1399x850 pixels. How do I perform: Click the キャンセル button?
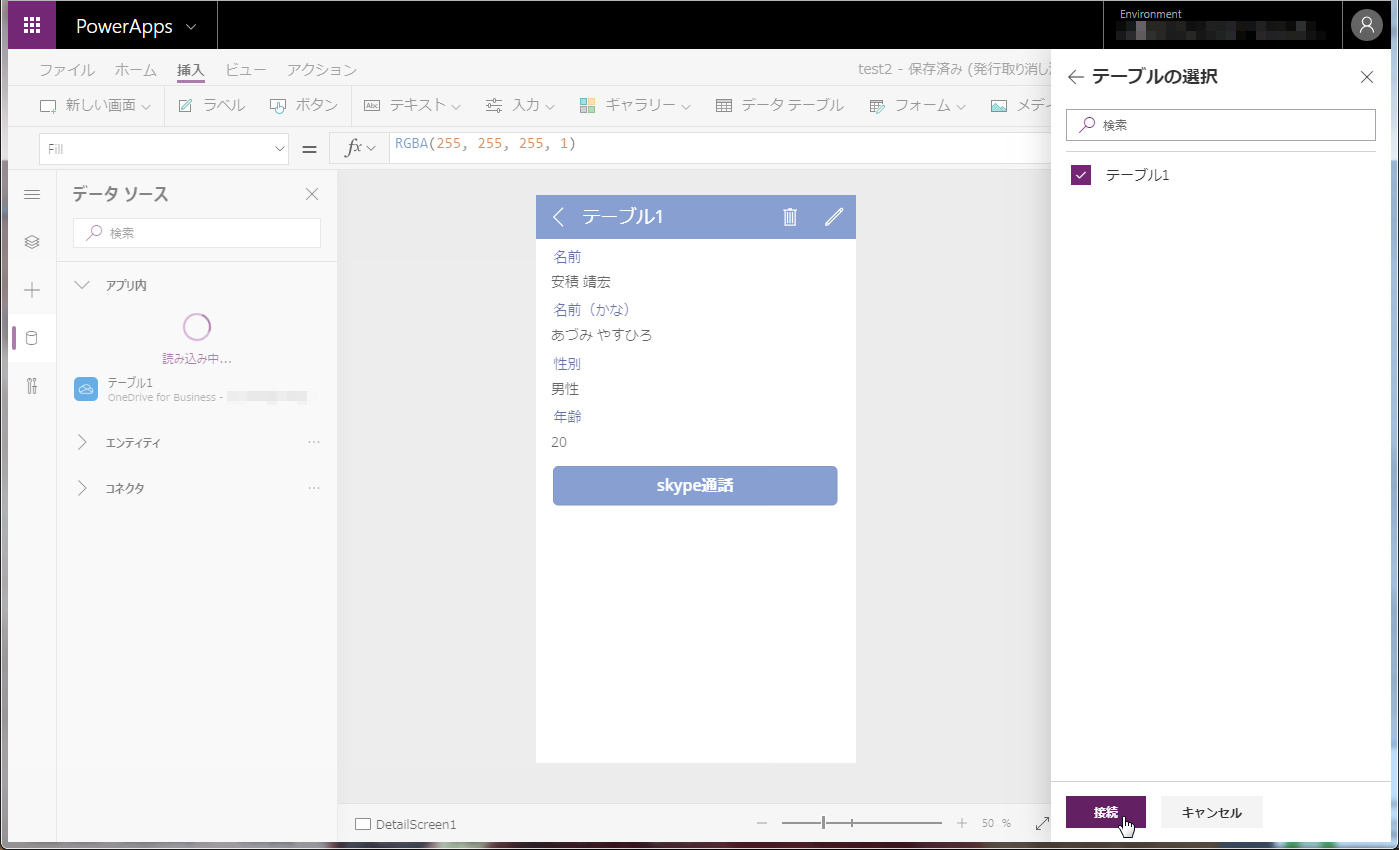click(x=1212, y=812)
